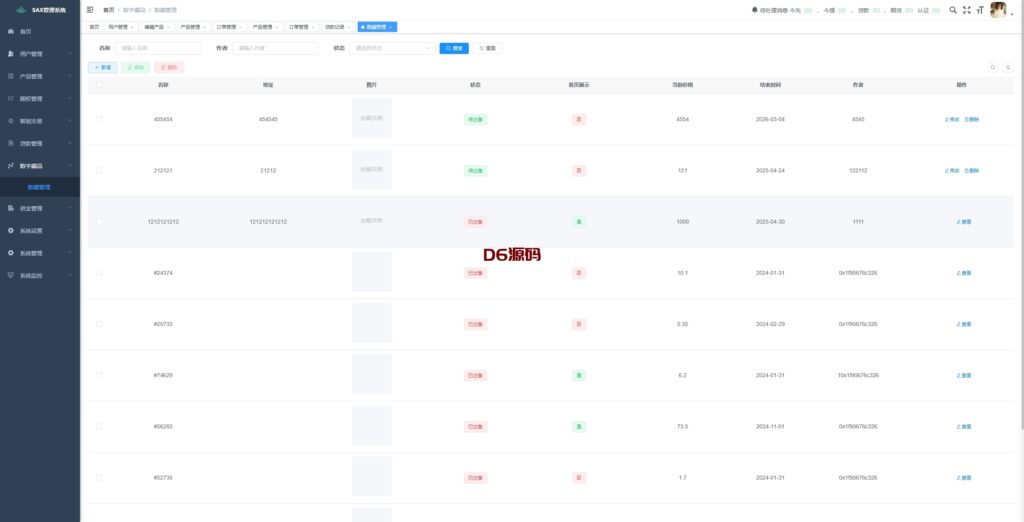The height and width of the screenshot is (522, 1024).
Task: Tick the checkbox for row #52735
Action: click(99, 478)
